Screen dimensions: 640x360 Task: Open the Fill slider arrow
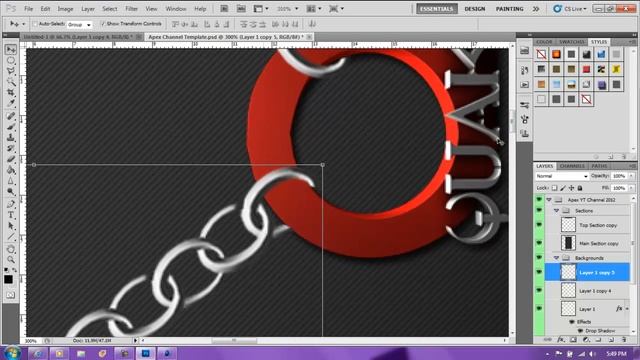631,188
